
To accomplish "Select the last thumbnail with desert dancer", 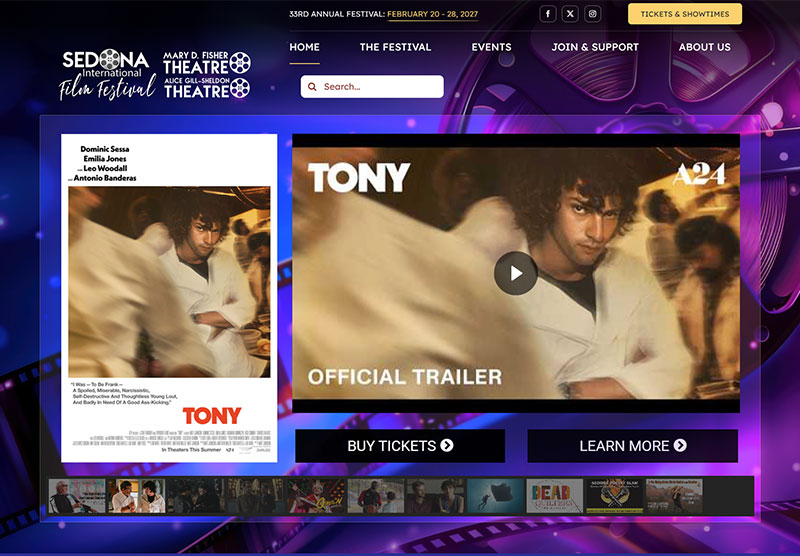I will [x=674, y=496].
